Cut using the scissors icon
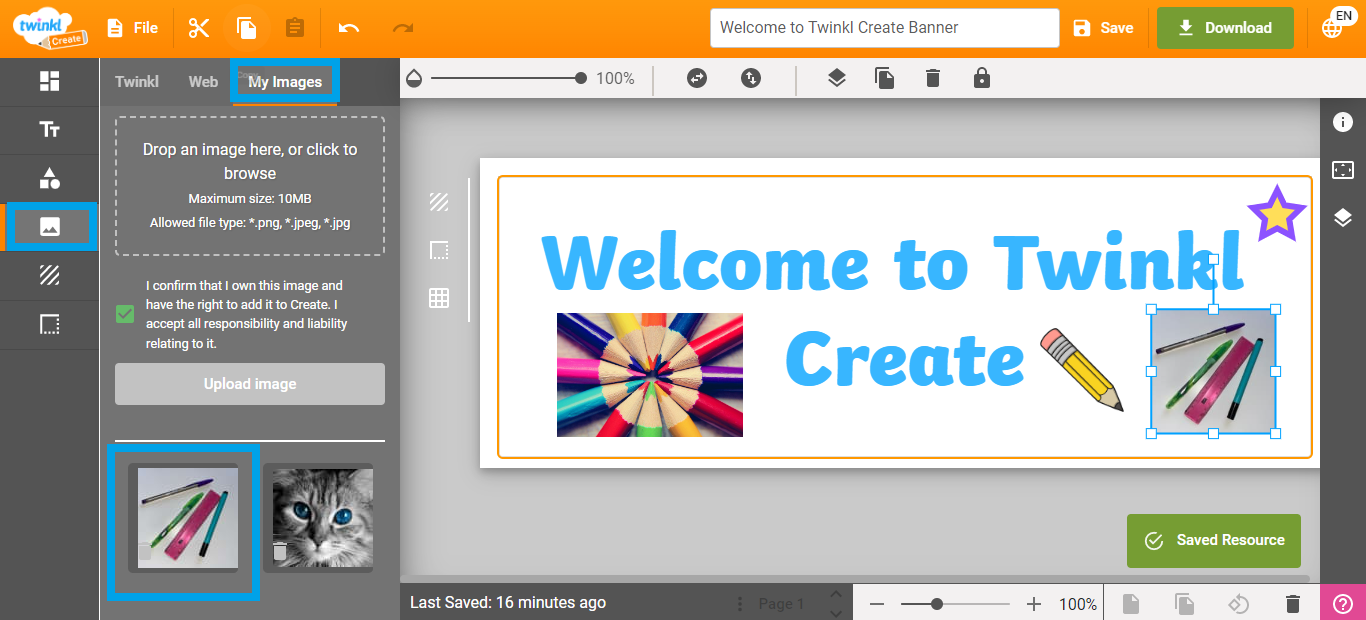Viewport: 1366px width, 620px height. click(x=199, y=27)
